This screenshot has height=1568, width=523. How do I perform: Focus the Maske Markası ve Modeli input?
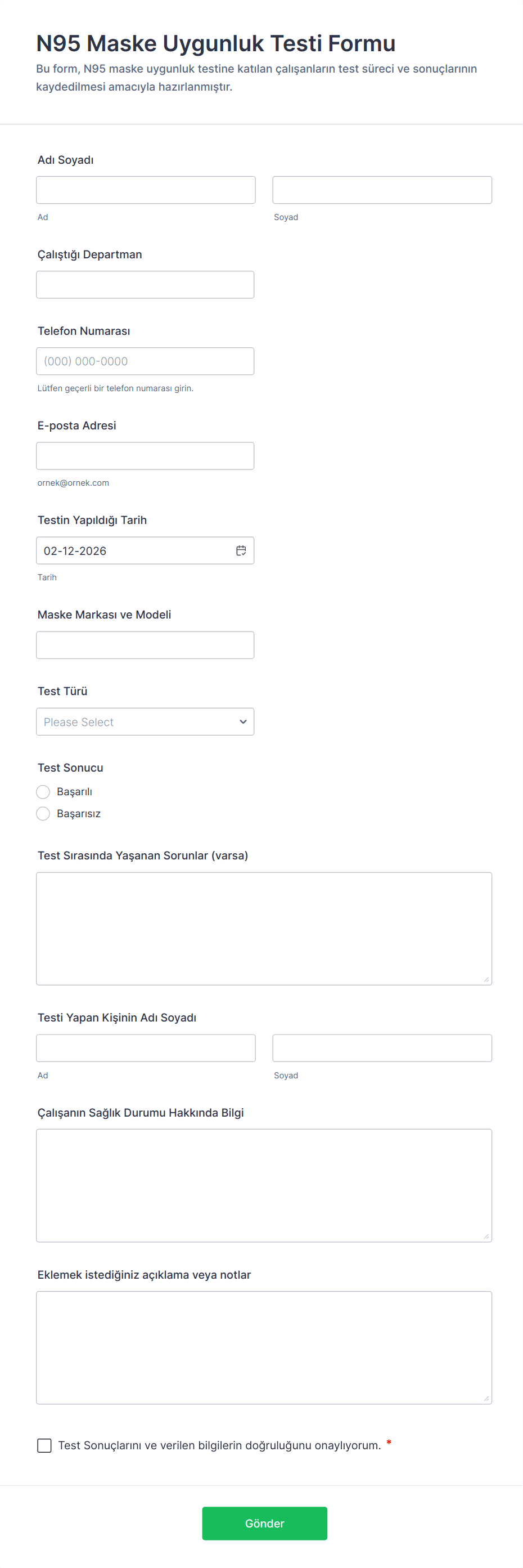coord(145,644)
